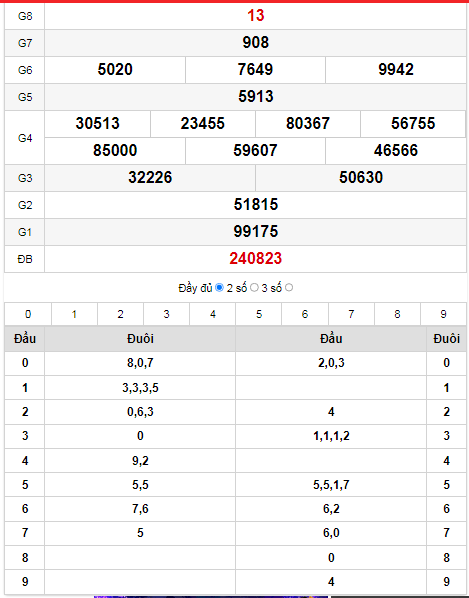
Task: Click digit filter tab 4
Action: click(213, 314)
